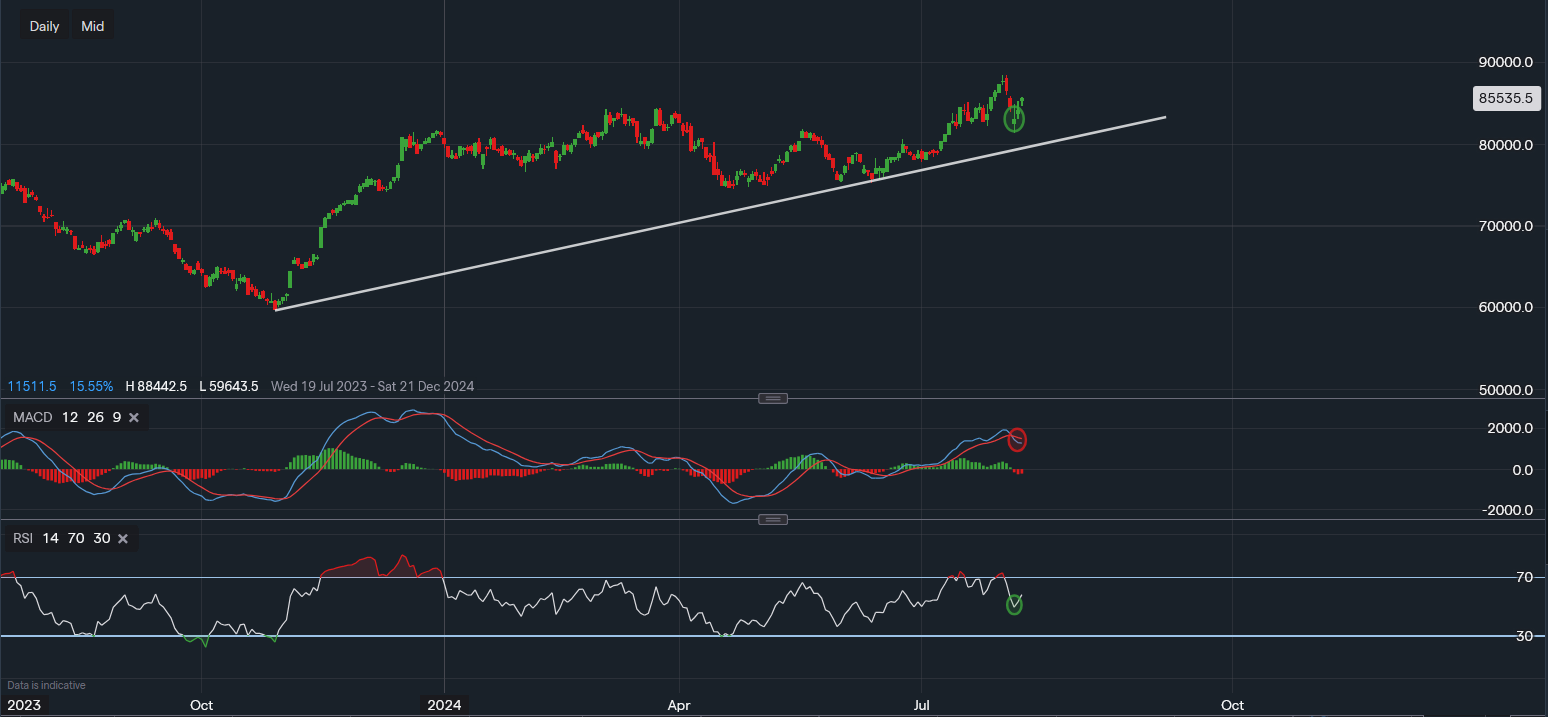Click the red circle on MACD crossover

pos(1017,440)
